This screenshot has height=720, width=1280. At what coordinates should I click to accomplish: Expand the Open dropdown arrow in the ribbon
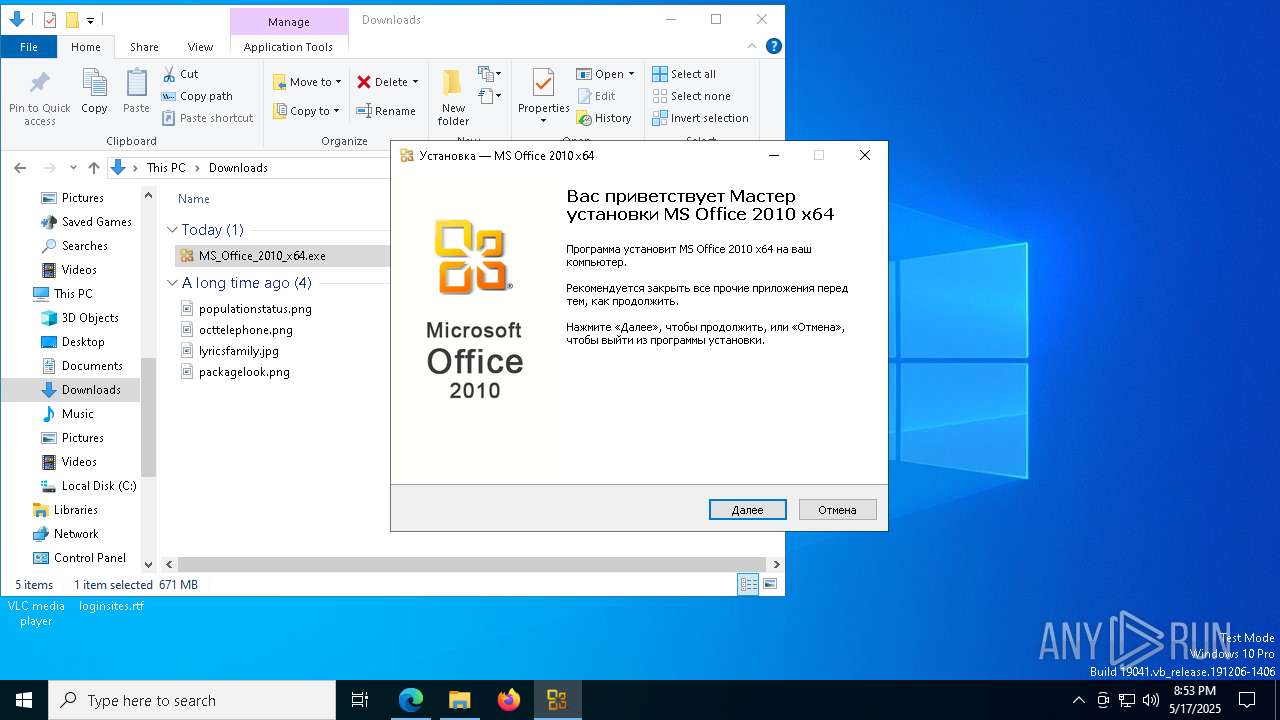tap(631, 74)
